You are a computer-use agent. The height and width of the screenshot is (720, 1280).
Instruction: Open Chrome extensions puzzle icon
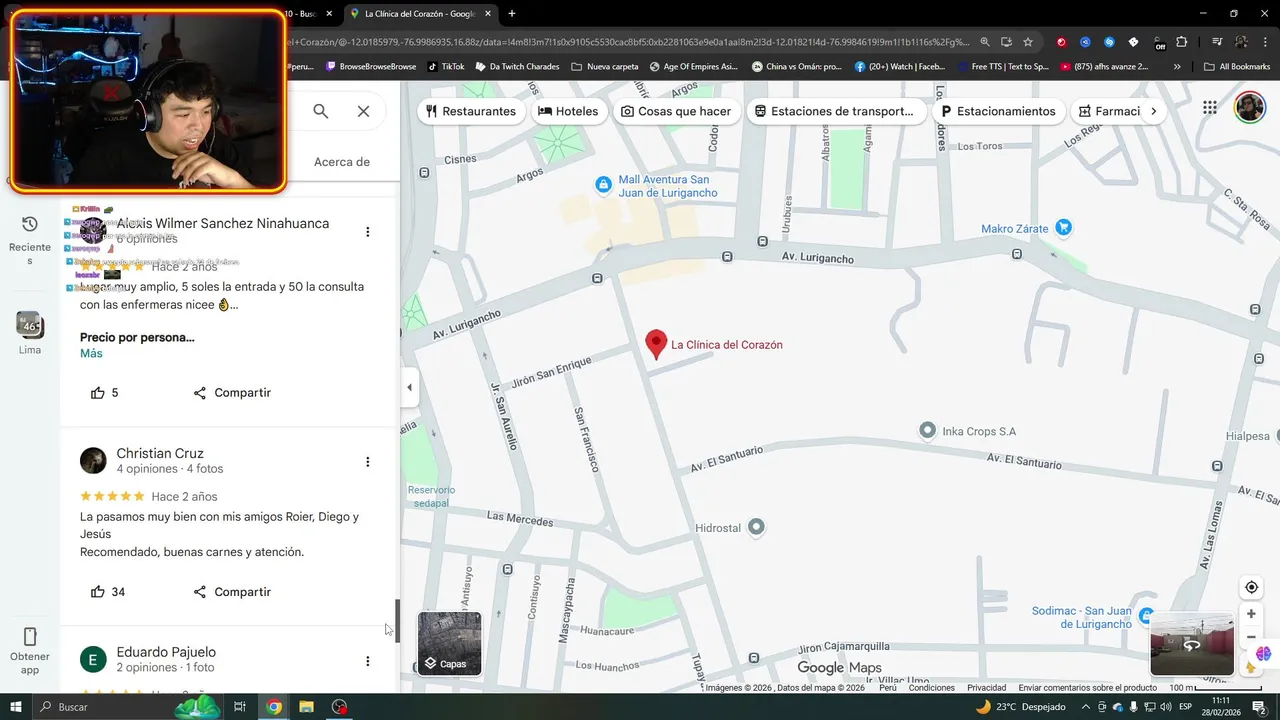point(1182,42)
